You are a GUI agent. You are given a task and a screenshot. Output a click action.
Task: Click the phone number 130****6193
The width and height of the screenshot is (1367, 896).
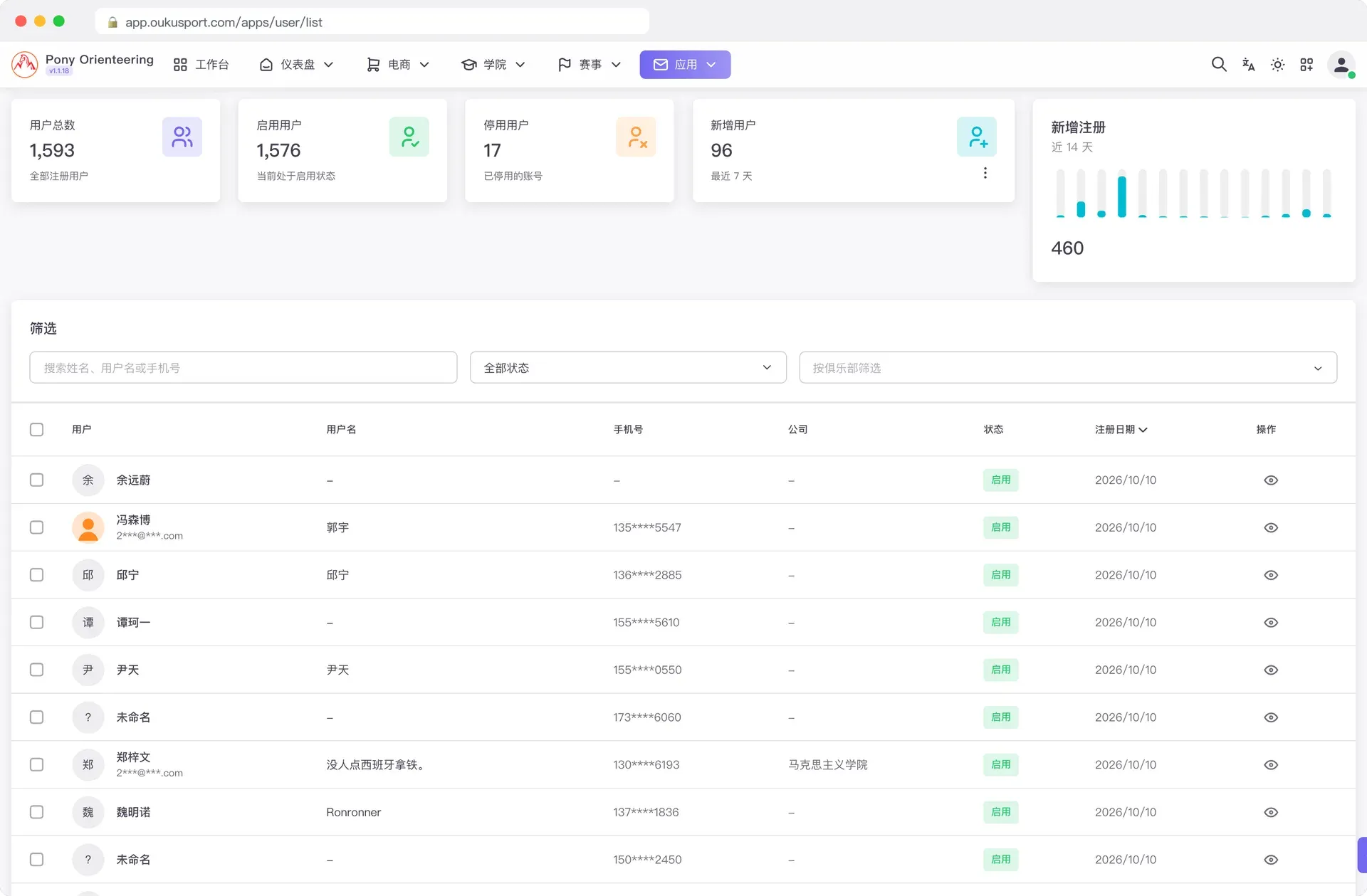(x=646, y=765)
